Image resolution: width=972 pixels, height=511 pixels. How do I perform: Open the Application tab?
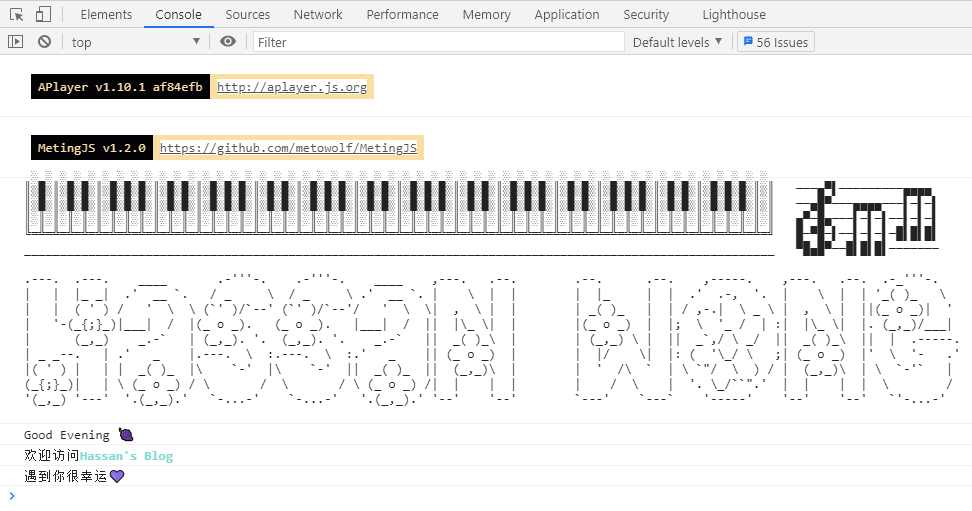click(567, 14)
